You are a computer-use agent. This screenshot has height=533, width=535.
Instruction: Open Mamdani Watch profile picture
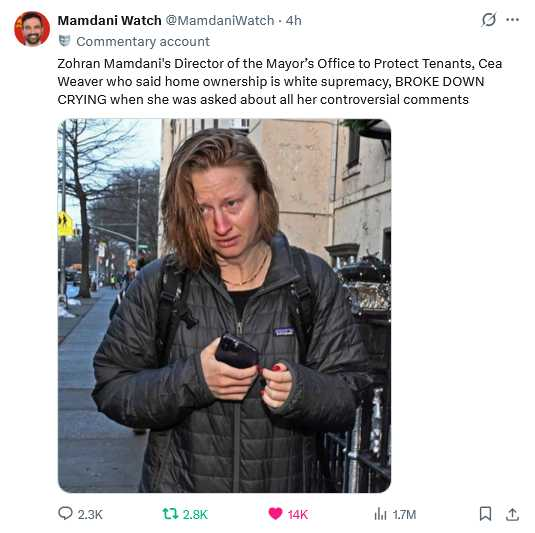point(32,29)
